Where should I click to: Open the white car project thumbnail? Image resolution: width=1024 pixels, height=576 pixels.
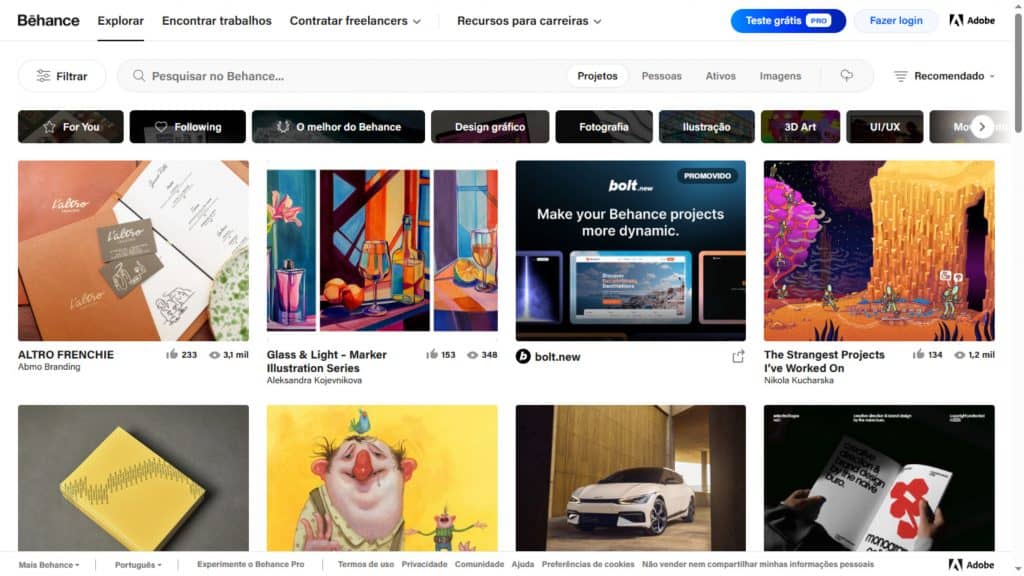pos(630,478)
